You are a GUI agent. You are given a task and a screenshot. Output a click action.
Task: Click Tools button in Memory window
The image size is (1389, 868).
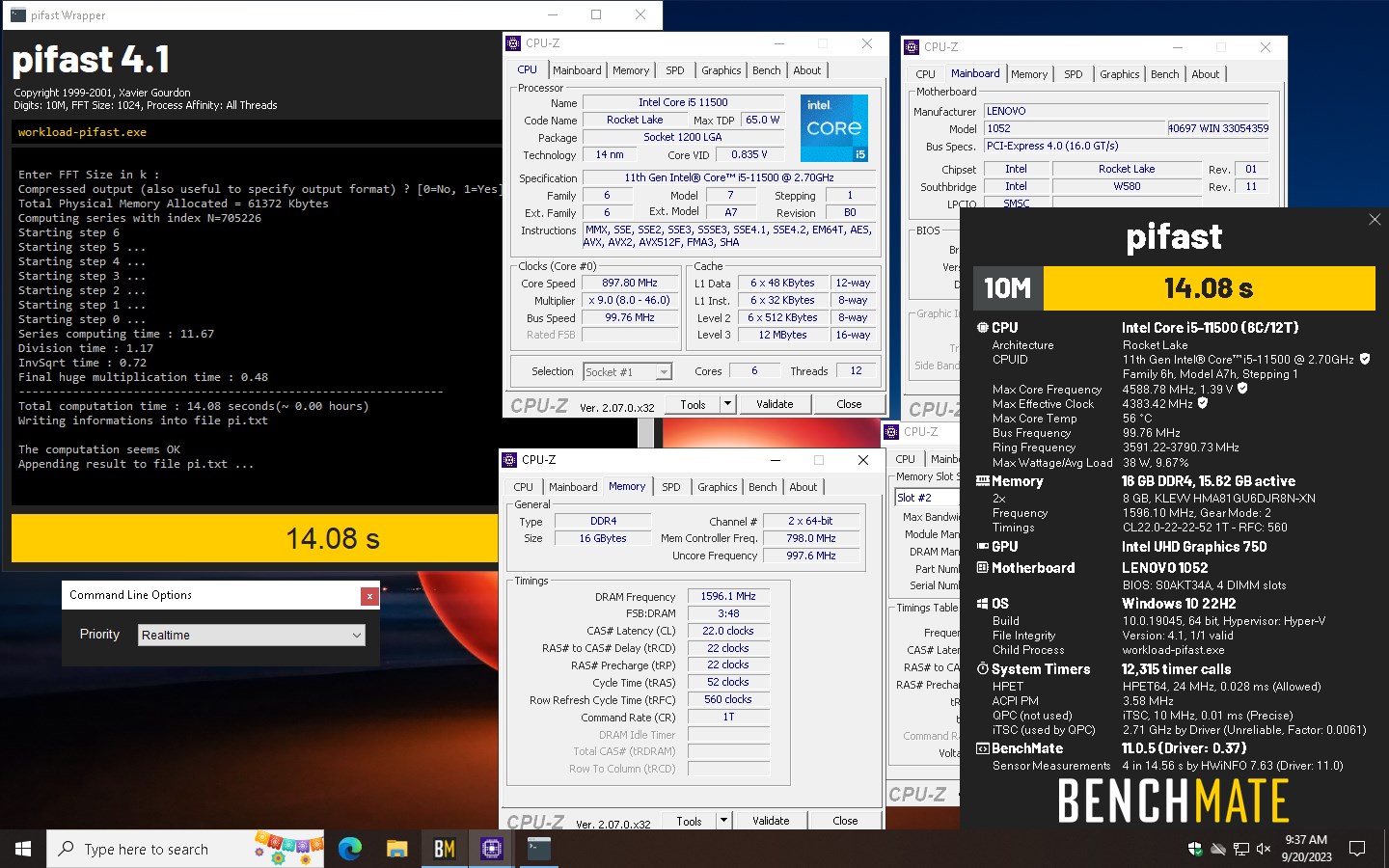[689, 821]
